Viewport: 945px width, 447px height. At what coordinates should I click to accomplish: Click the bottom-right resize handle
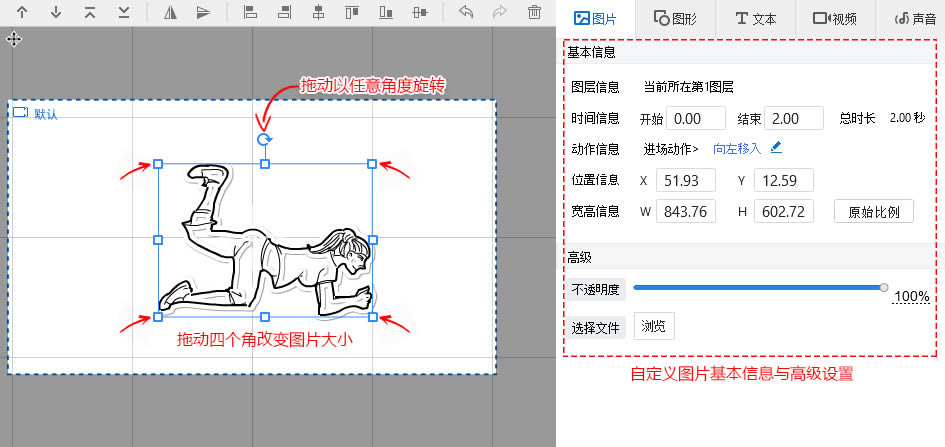tap(372, 317)
